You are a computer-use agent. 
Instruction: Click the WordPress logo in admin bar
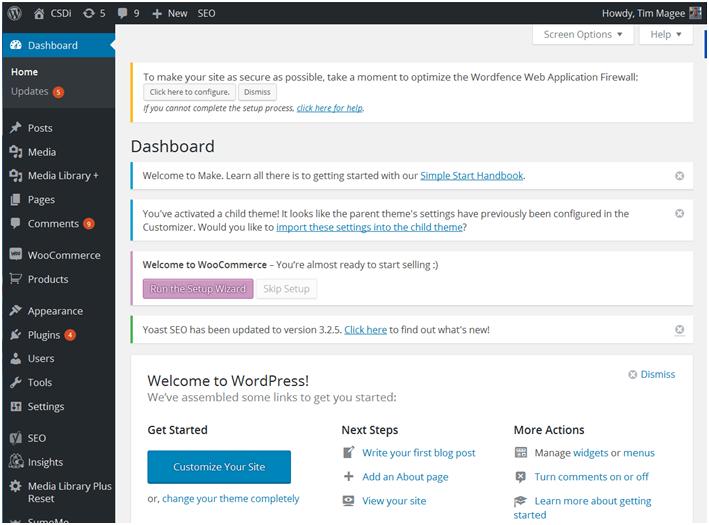click(x=15, y=13)
